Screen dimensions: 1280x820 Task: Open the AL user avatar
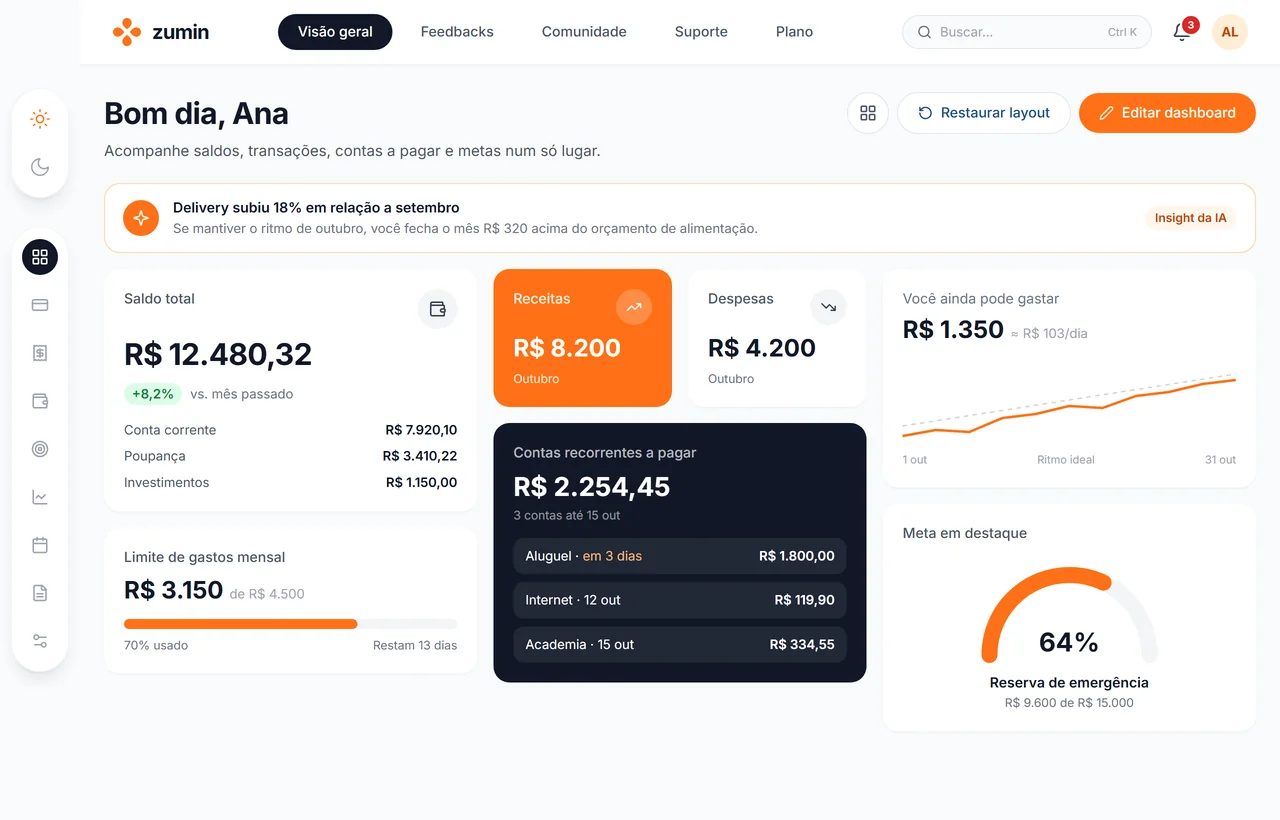click(1230, 32)
